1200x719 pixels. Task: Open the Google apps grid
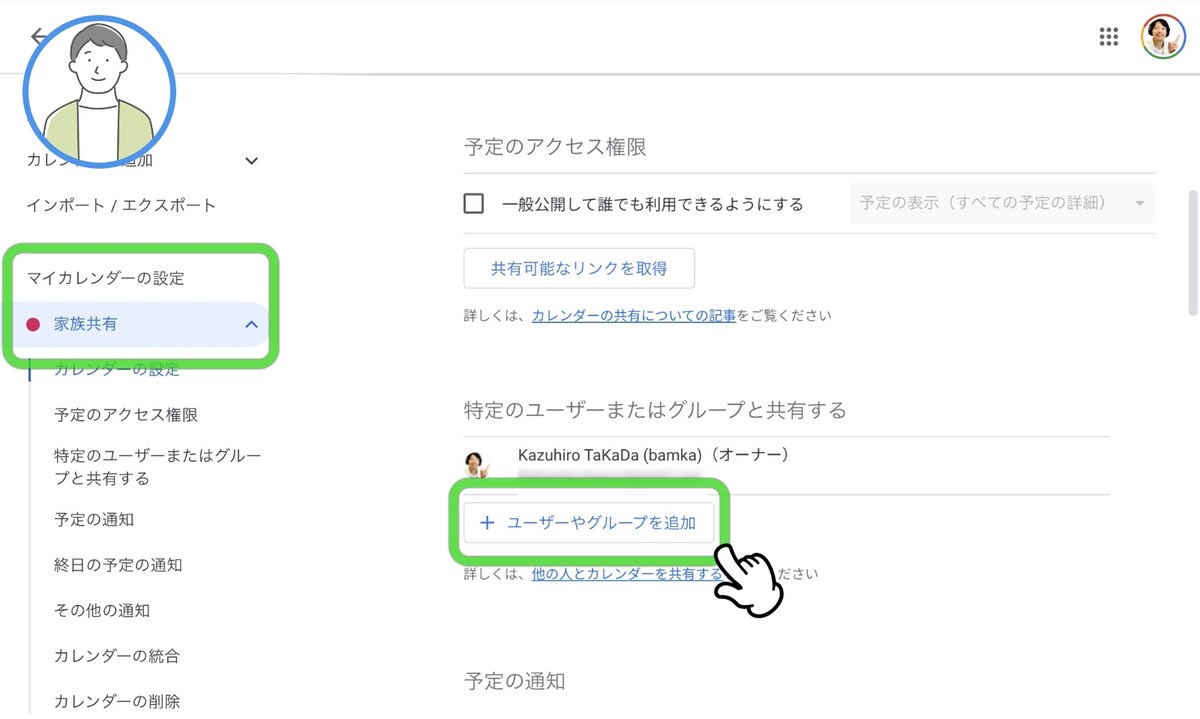(x=1108, y=37)
